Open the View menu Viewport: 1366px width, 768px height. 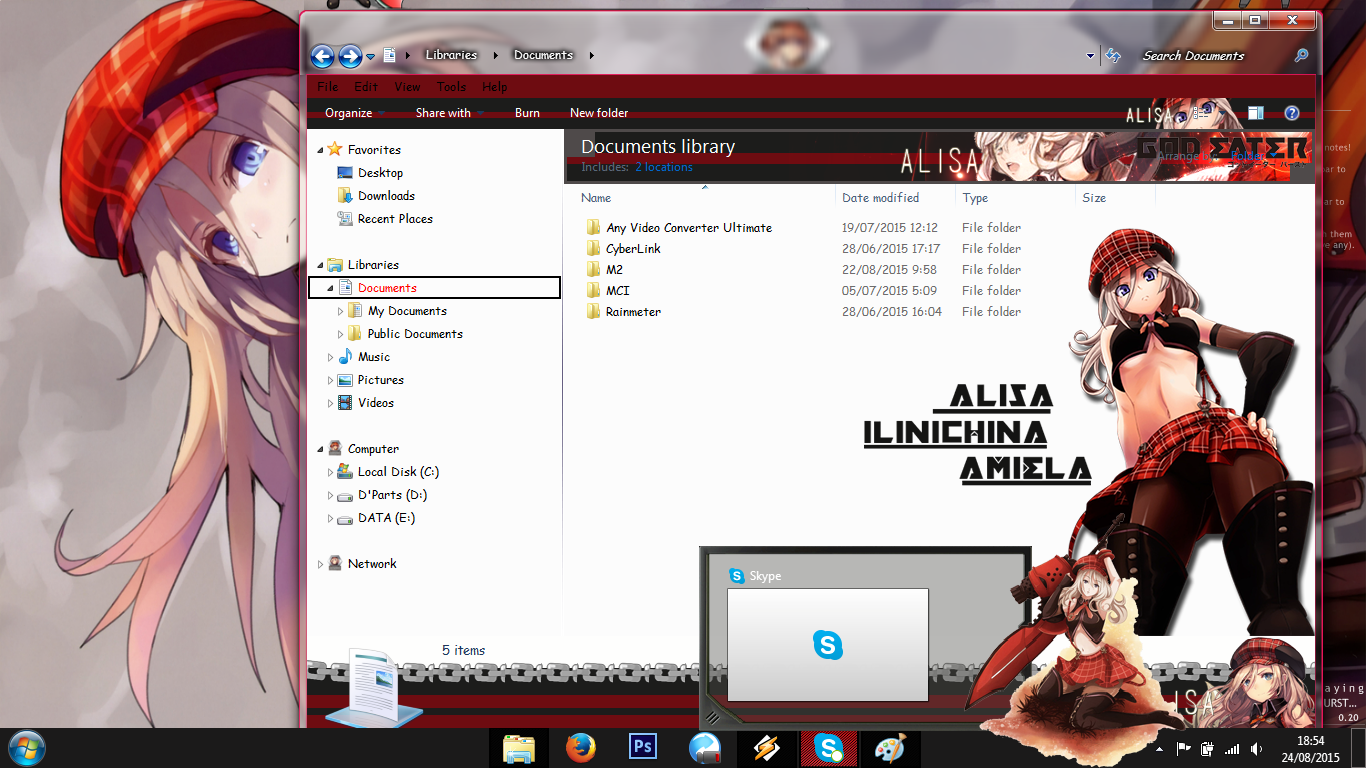pyautogui.click(x=407, y=87)
